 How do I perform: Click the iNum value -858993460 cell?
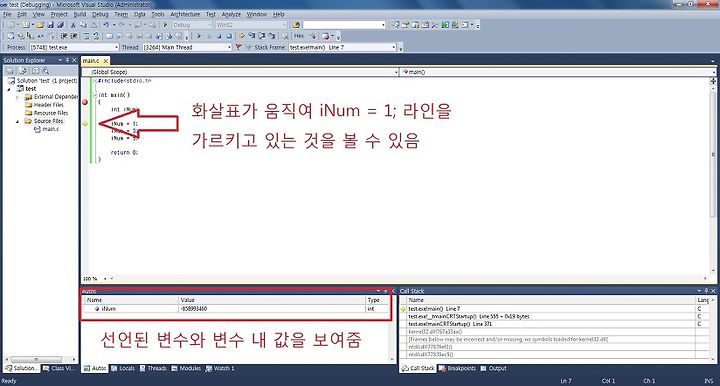[x=272, y=309]
